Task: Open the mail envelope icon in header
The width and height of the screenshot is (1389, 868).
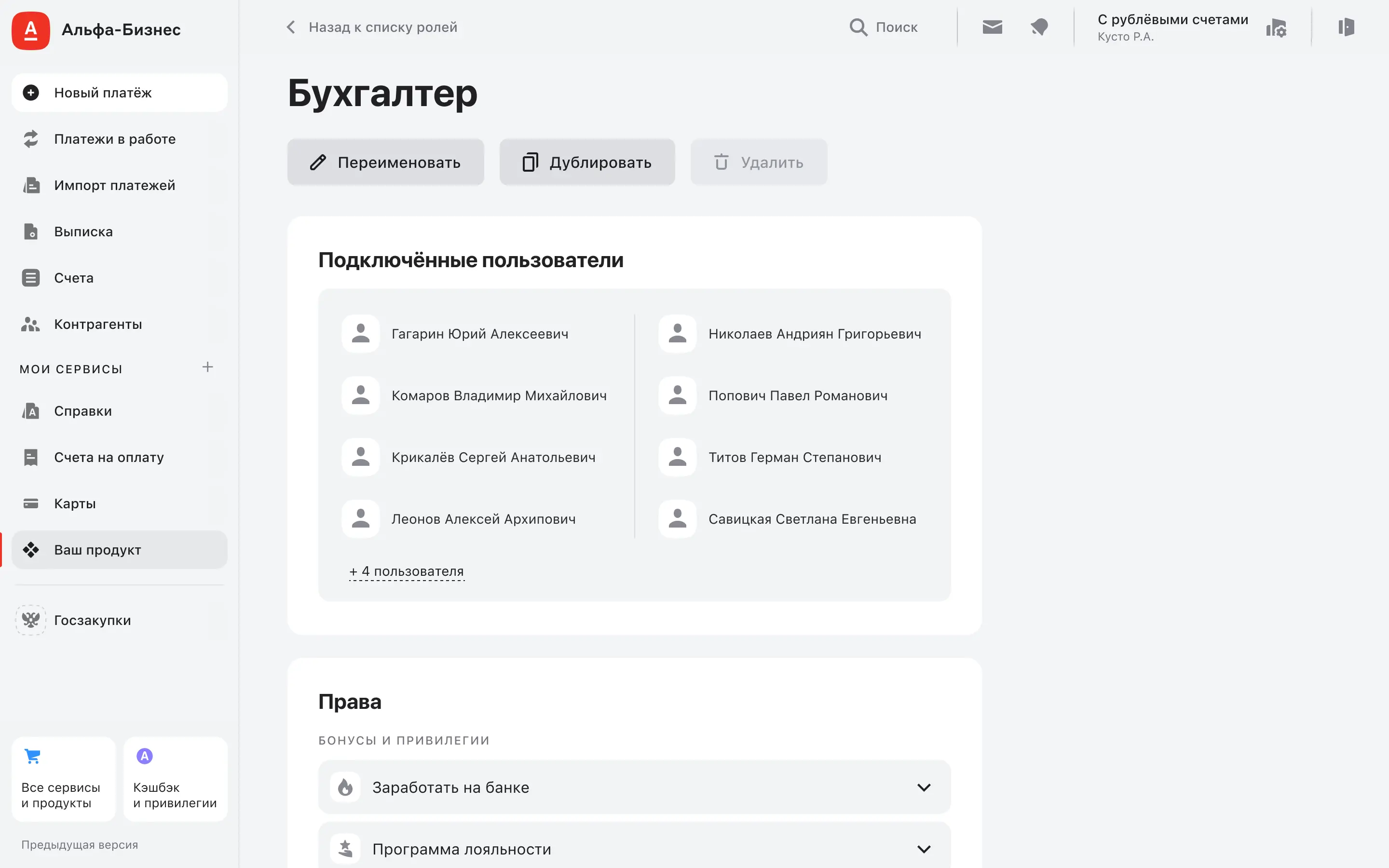Action: 992,27
